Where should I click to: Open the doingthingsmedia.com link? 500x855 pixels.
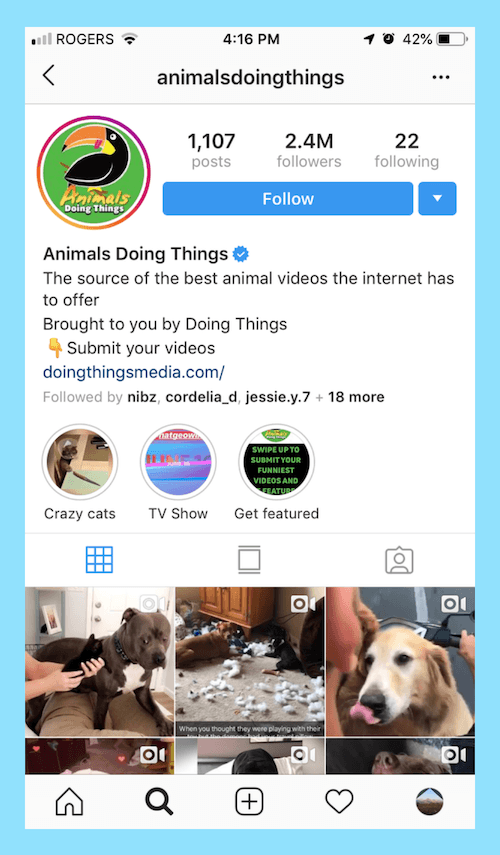pos(134,372)
